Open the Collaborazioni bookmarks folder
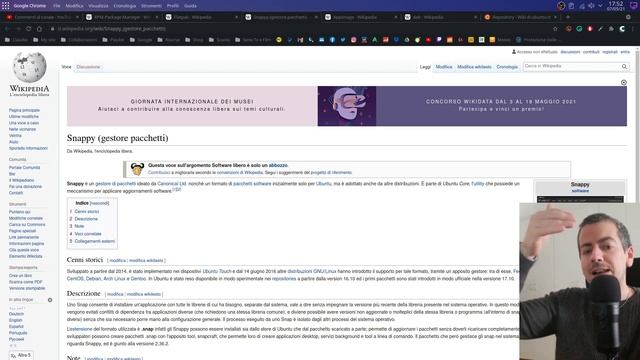Viewport: 640px width, 360px height. tap(80, 40)
